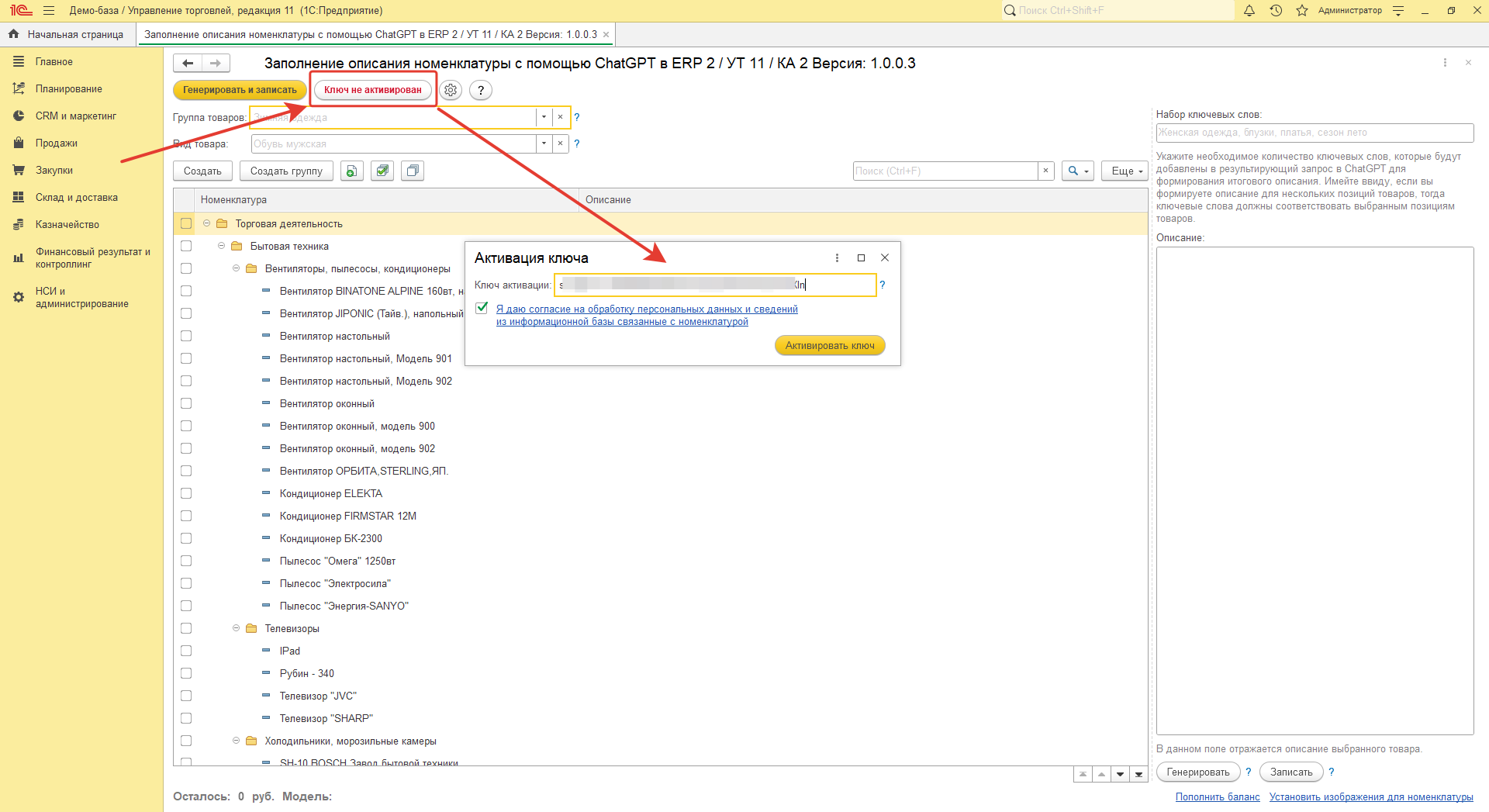This screenshot has width=1489, height=812.
Task: Open the hamburger menu in the title bar
Action: coord(49,11)
